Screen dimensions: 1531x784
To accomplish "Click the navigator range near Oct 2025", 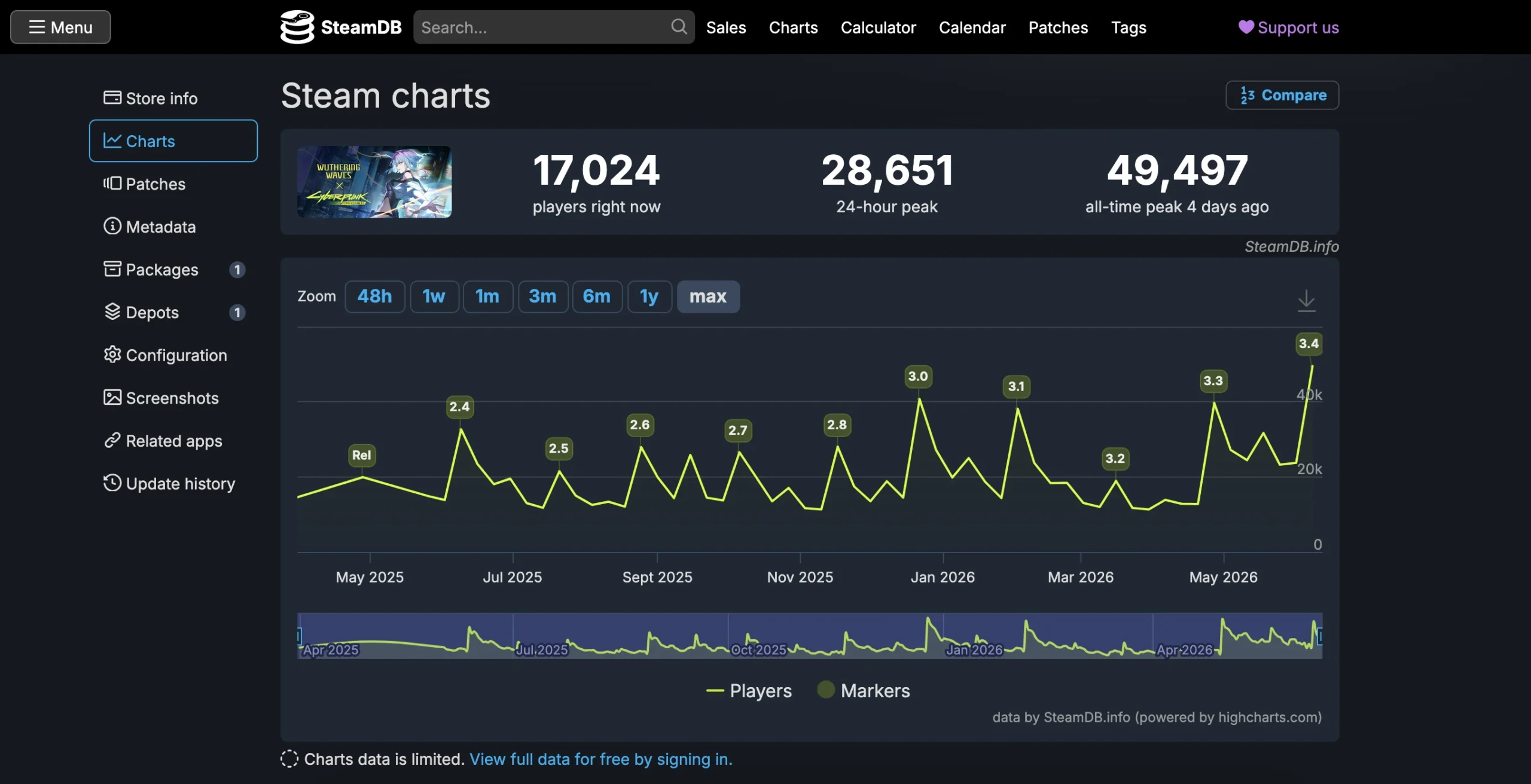I will coord(758,649).
